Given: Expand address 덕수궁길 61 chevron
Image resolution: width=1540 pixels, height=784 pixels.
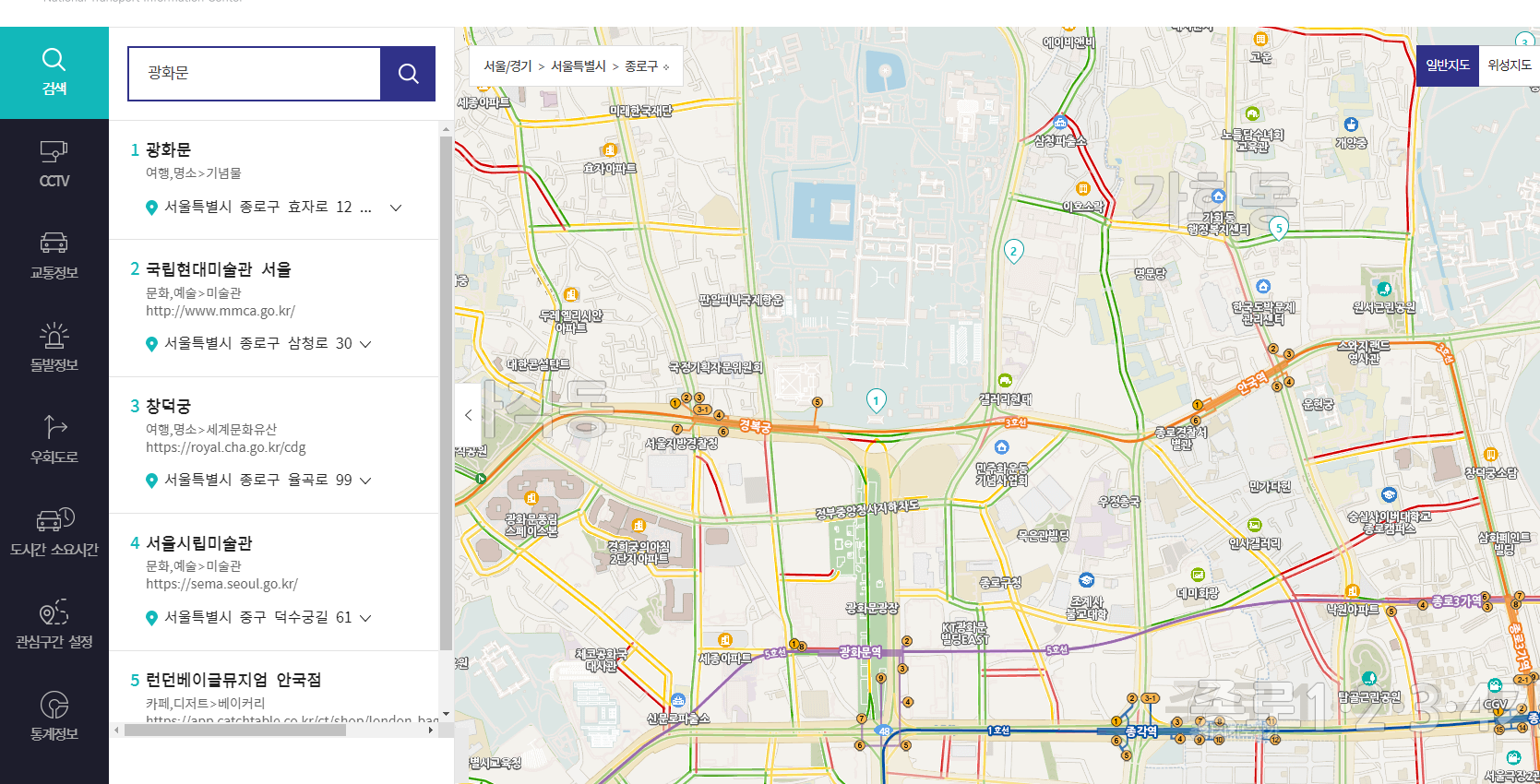Looking at the screenshot, I should point(365,618).
